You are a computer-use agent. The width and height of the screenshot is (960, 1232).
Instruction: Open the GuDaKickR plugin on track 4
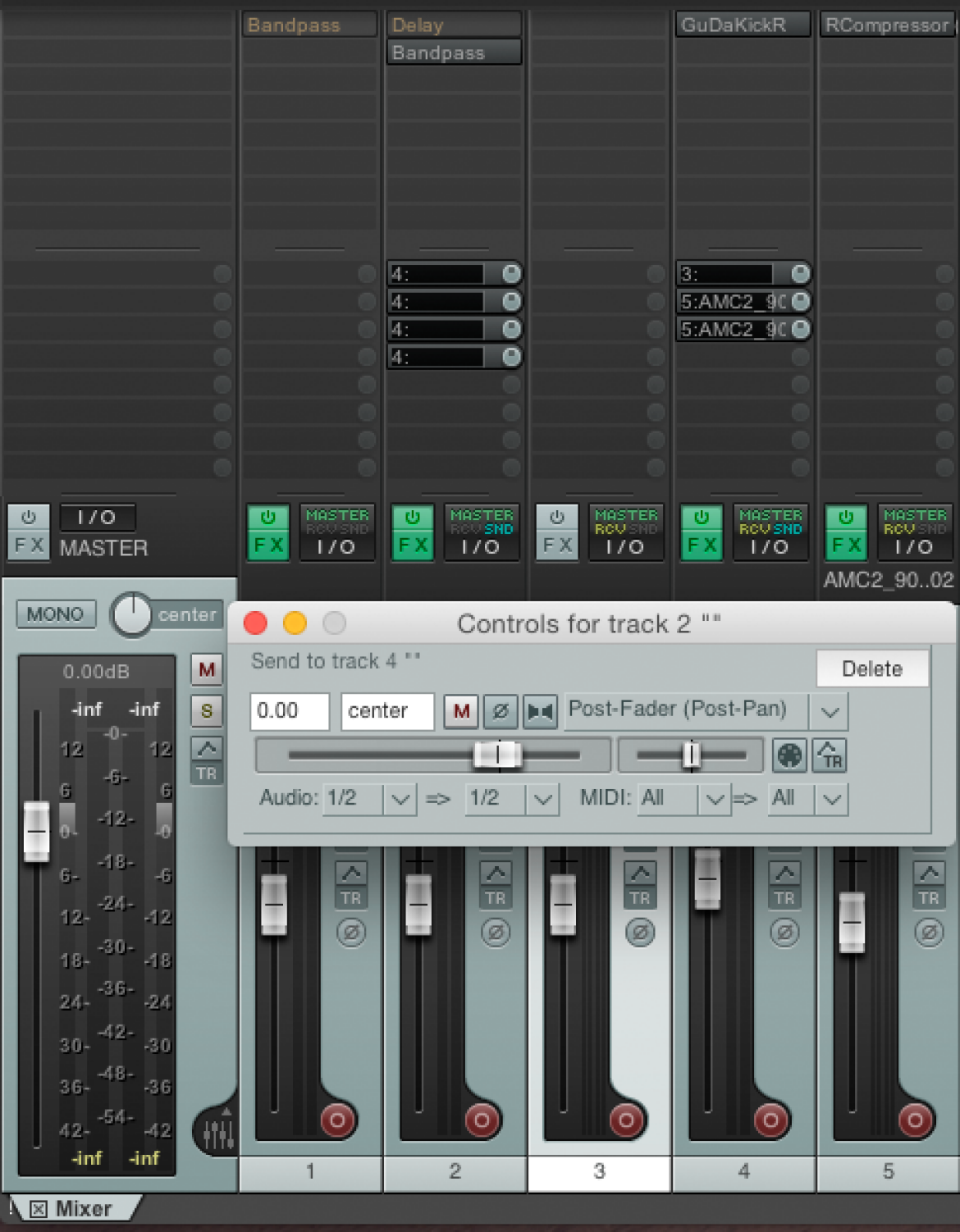point(742,25)
